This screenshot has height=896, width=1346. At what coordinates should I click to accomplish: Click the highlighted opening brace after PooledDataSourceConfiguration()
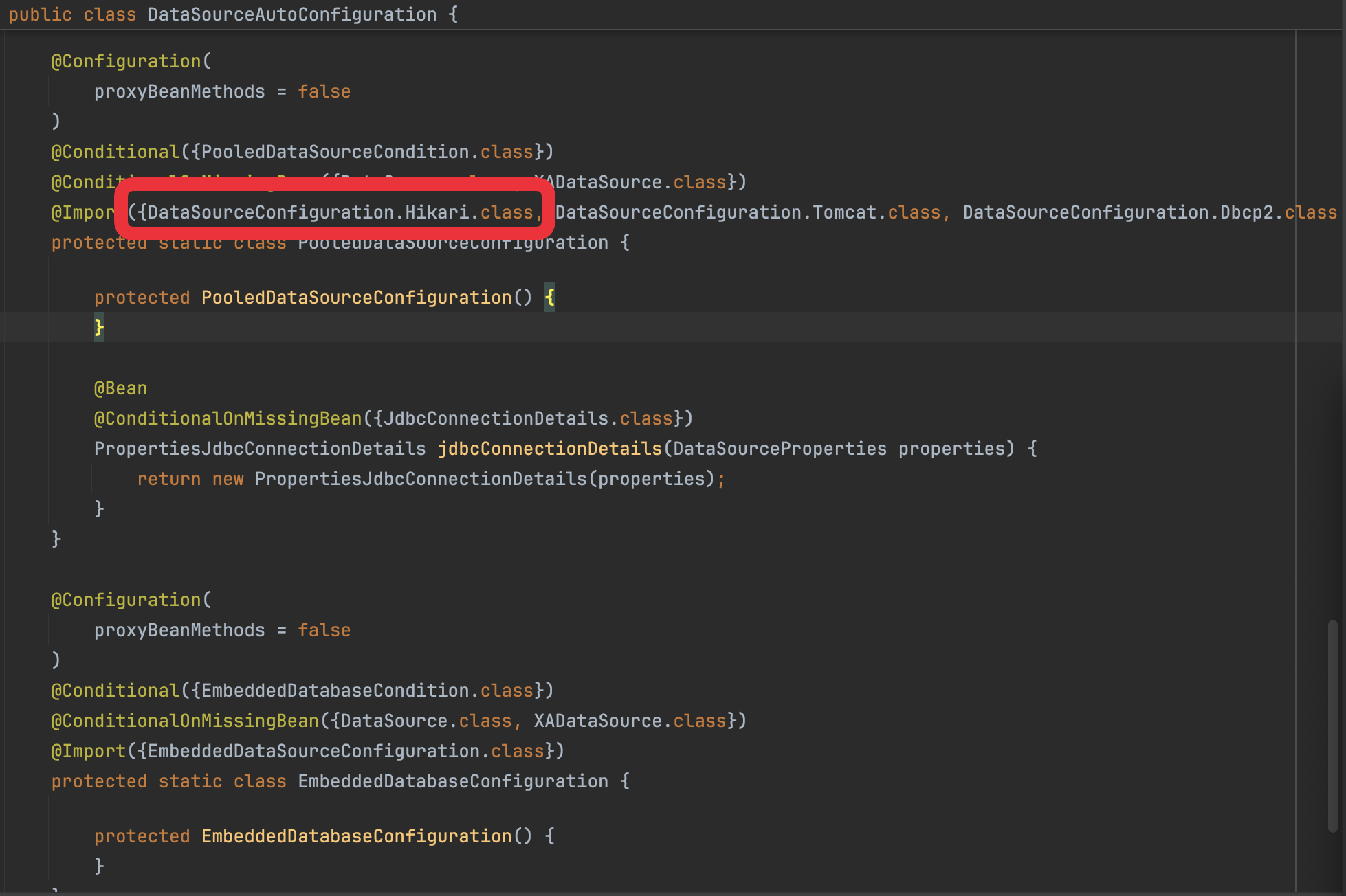(x=549, y=298)
